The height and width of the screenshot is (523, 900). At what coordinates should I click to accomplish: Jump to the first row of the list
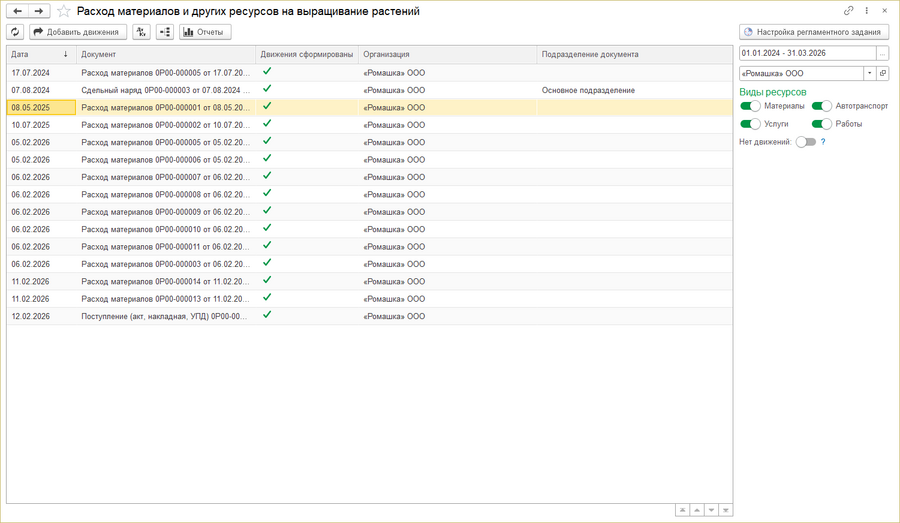click(682, 510)
